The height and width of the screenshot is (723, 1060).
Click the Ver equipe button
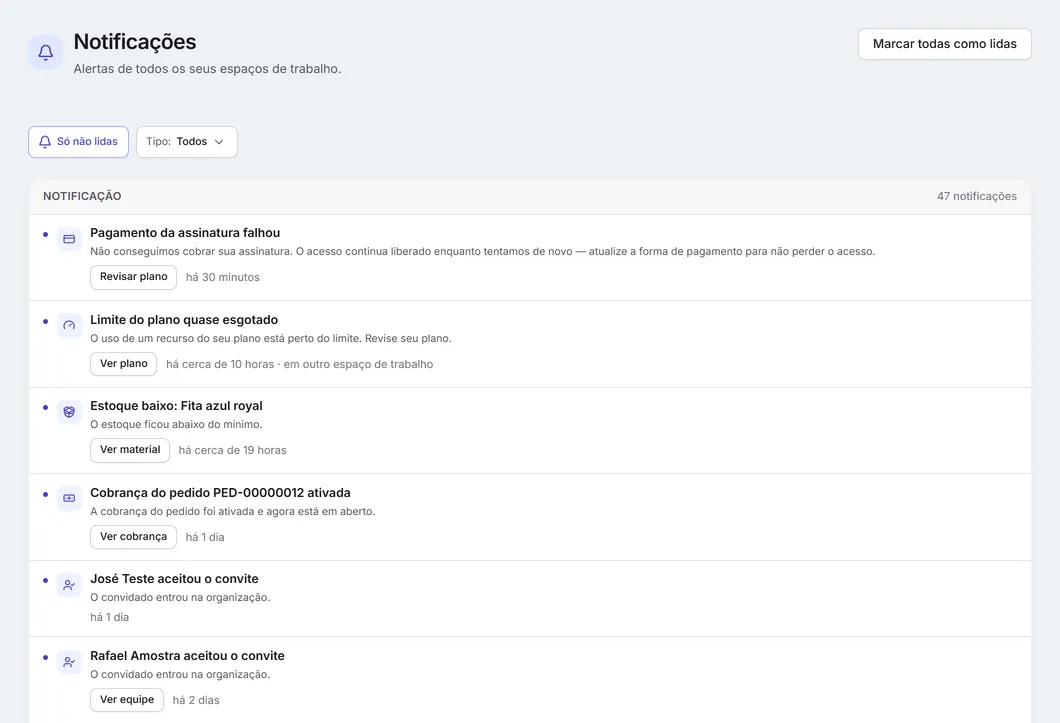(127, 700)
